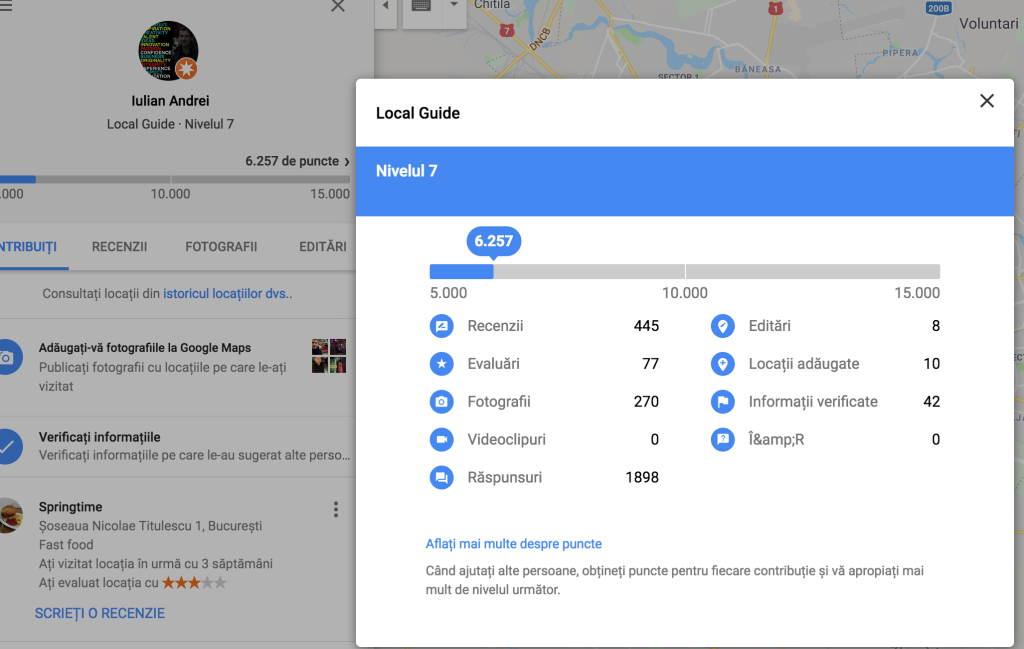Click 'Adăugați-vă fotografiile la Google Maps'
Screen dimensions: 1024x649
point(144,348)
